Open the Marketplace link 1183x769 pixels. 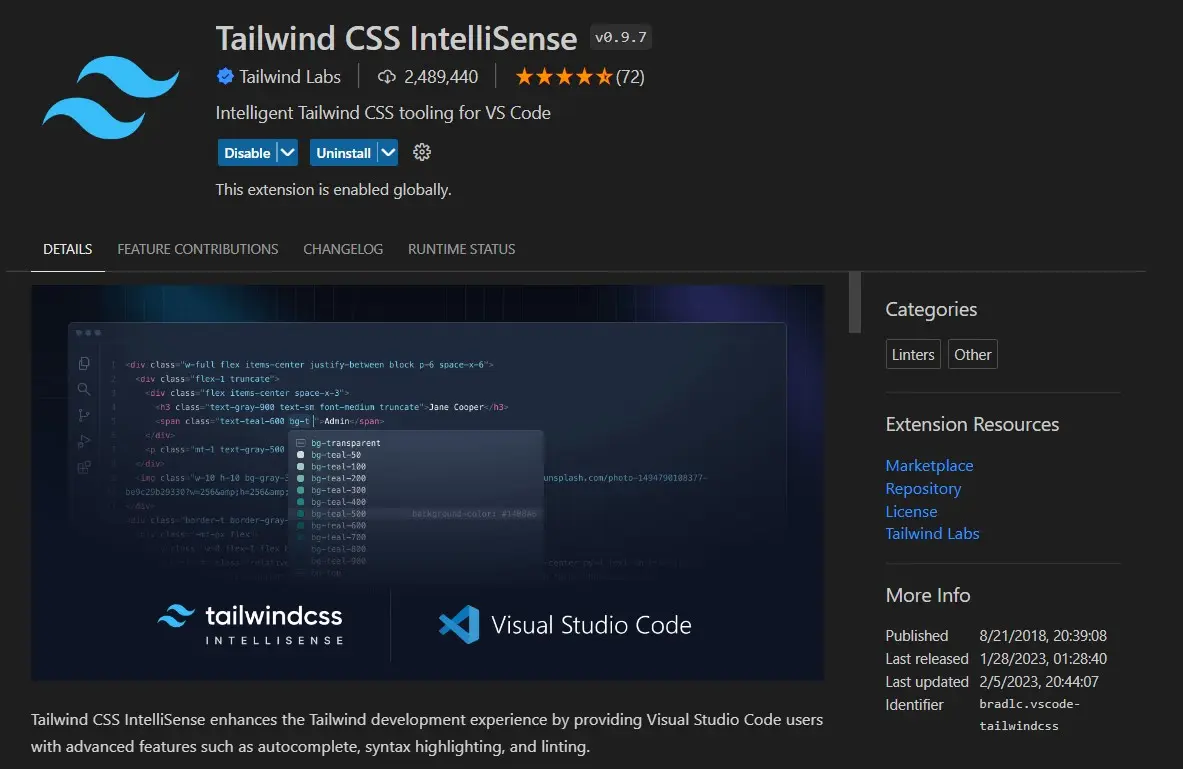click(929, 465)
